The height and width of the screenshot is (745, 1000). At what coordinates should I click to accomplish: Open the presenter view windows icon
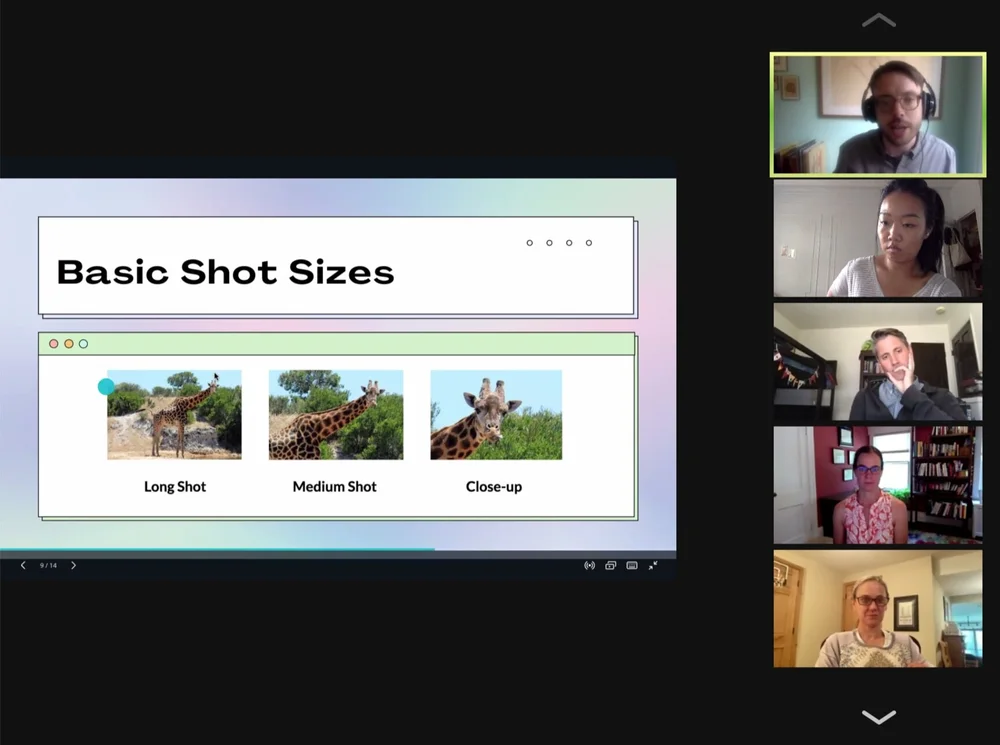pyautogui.click(x=610, y=565)
